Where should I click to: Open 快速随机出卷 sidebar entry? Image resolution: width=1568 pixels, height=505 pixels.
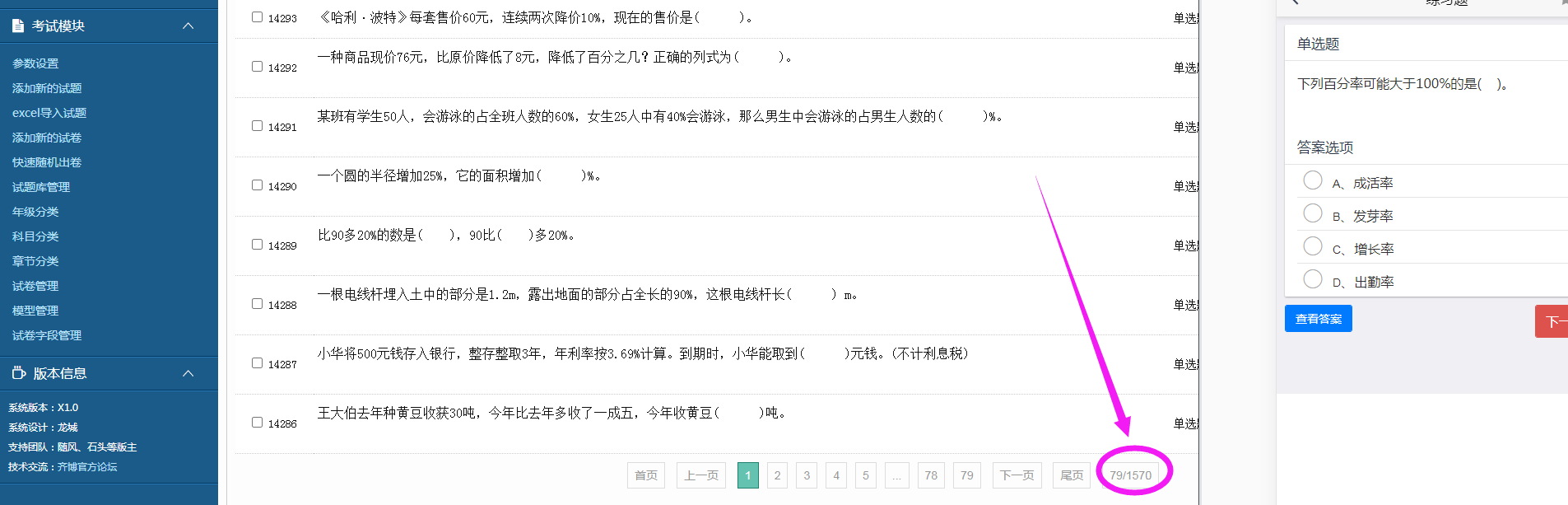click(x=47, y=162)
